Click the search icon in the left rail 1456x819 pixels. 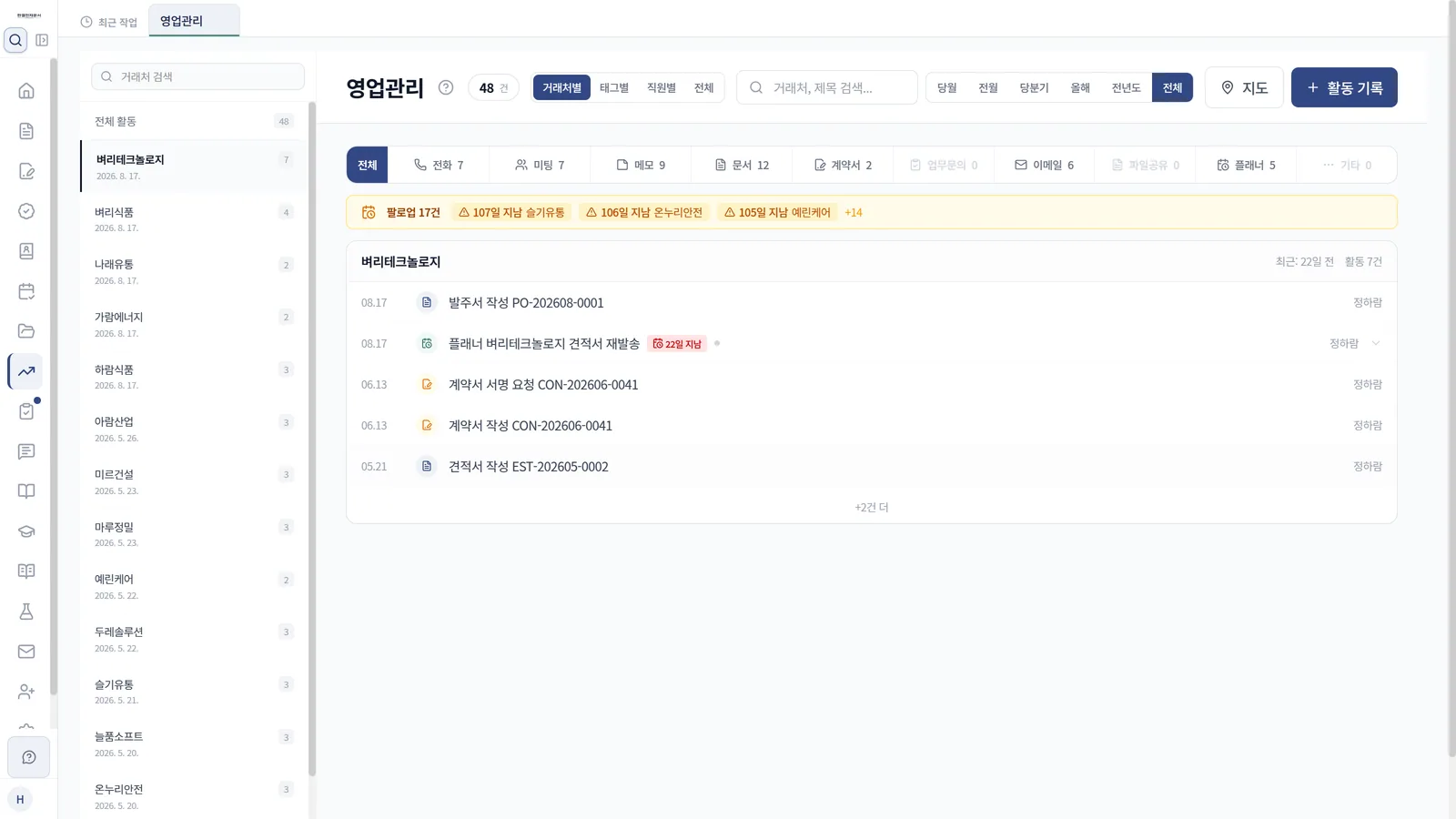[x=15, y=40]
